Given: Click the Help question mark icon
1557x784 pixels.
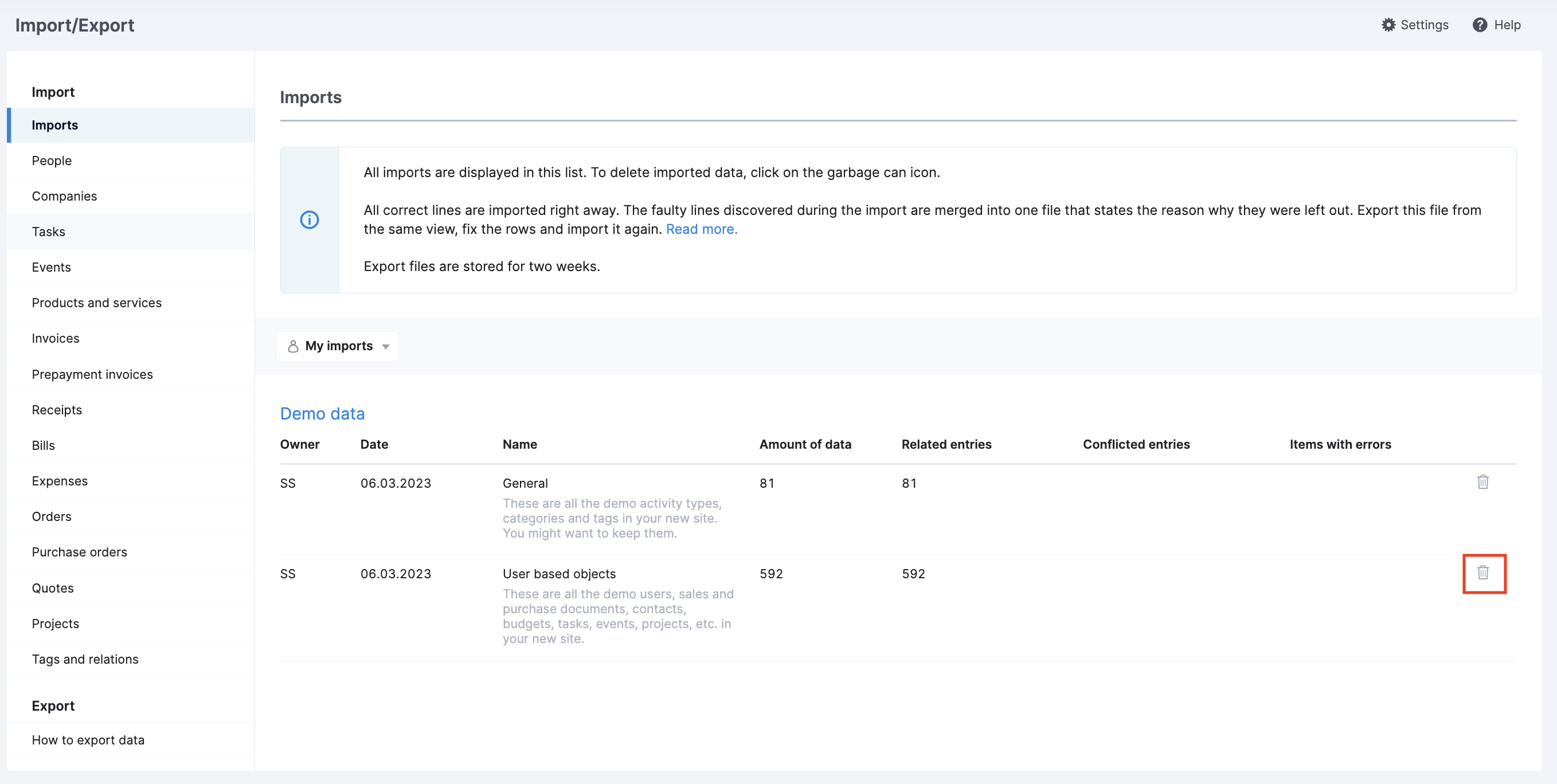Looking at the screenshot, I should pyautogui.click(x=1480, y=25).
